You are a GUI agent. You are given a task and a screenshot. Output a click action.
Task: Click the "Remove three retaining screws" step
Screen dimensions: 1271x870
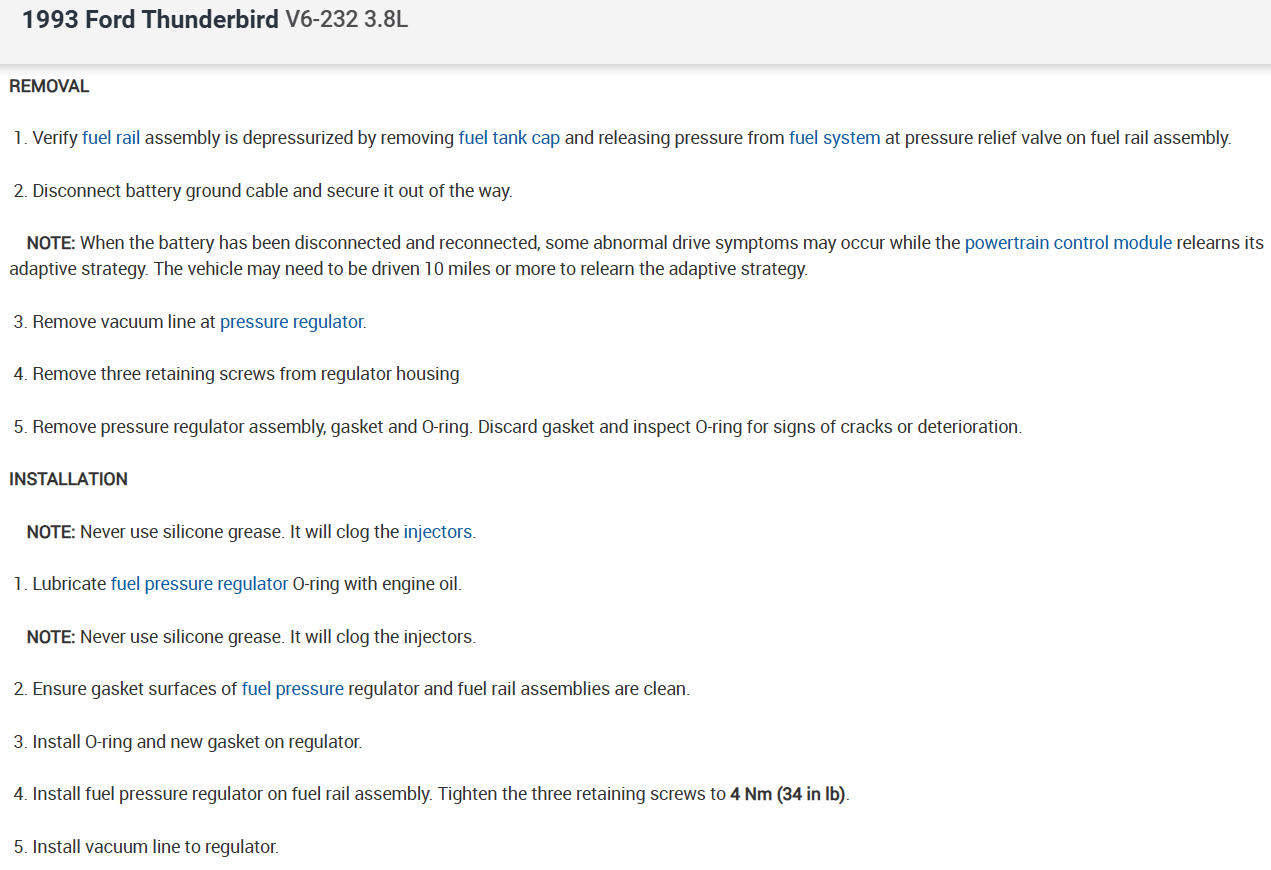245,374
